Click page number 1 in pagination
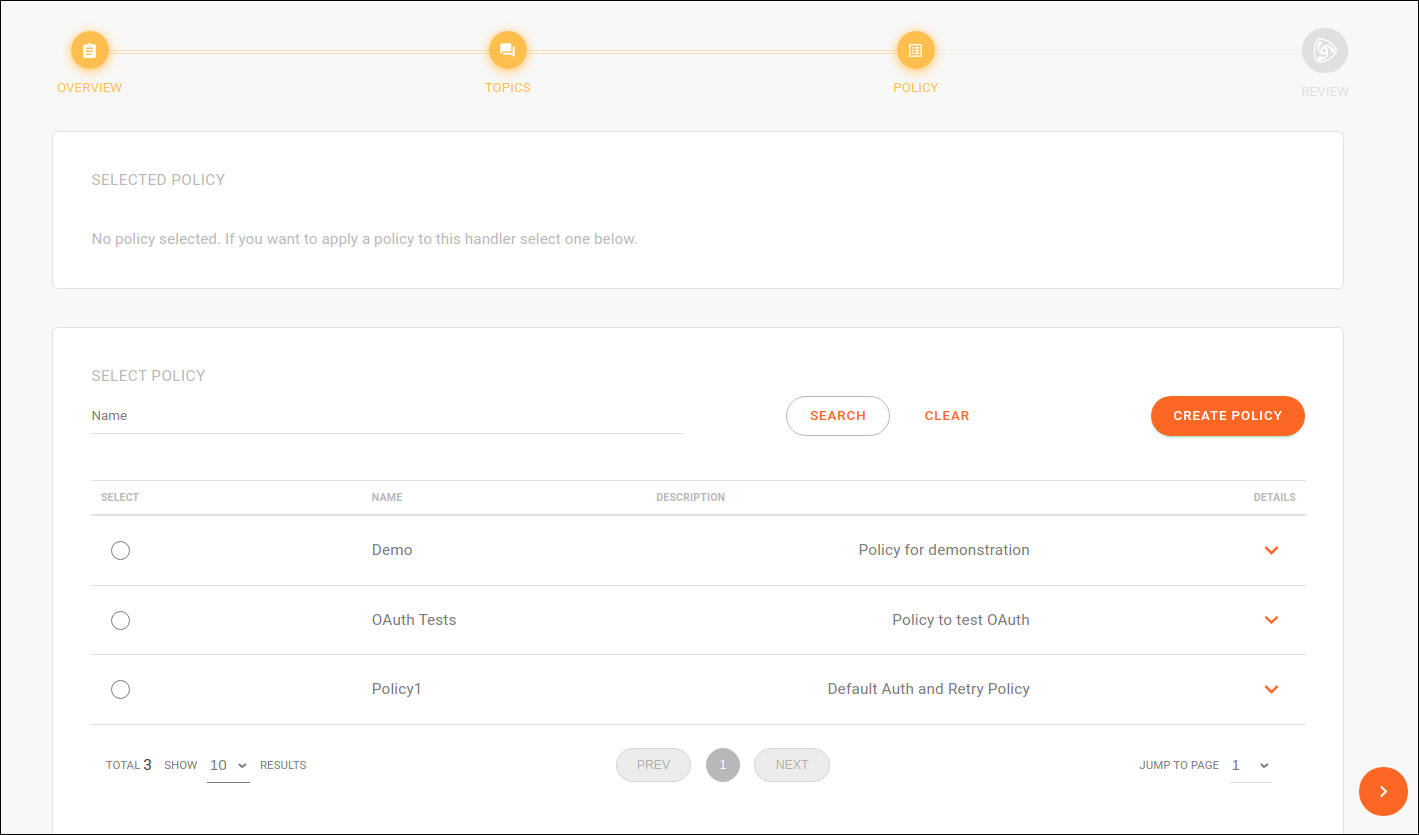1419x835 pixels. (x=722, y=765)
